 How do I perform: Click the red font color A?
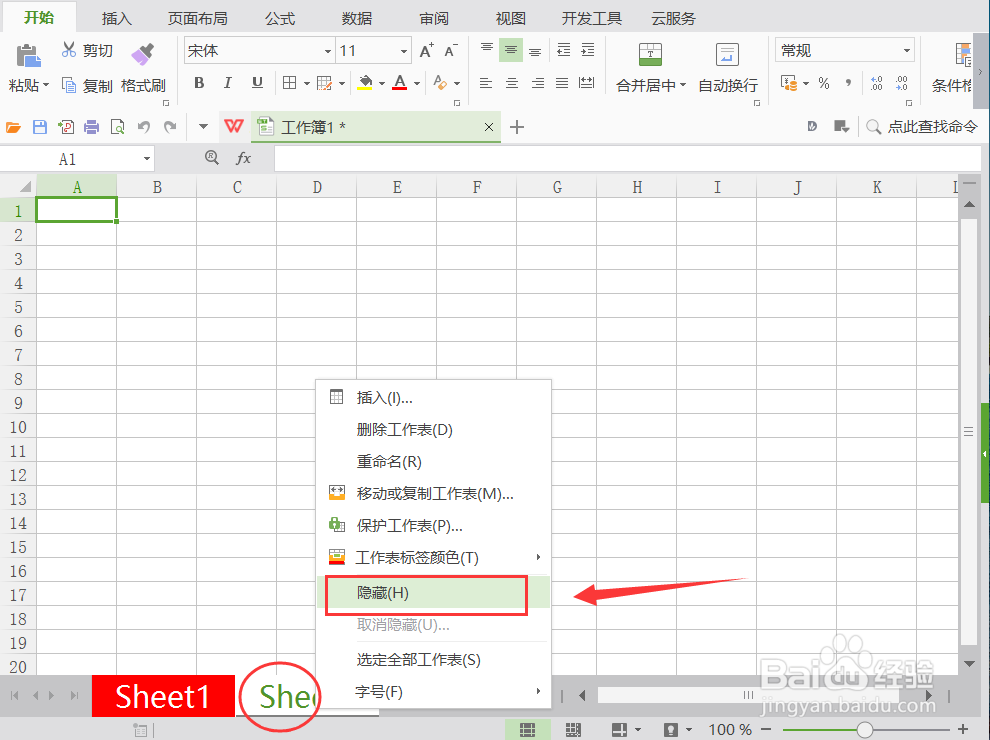pos(400,83)
